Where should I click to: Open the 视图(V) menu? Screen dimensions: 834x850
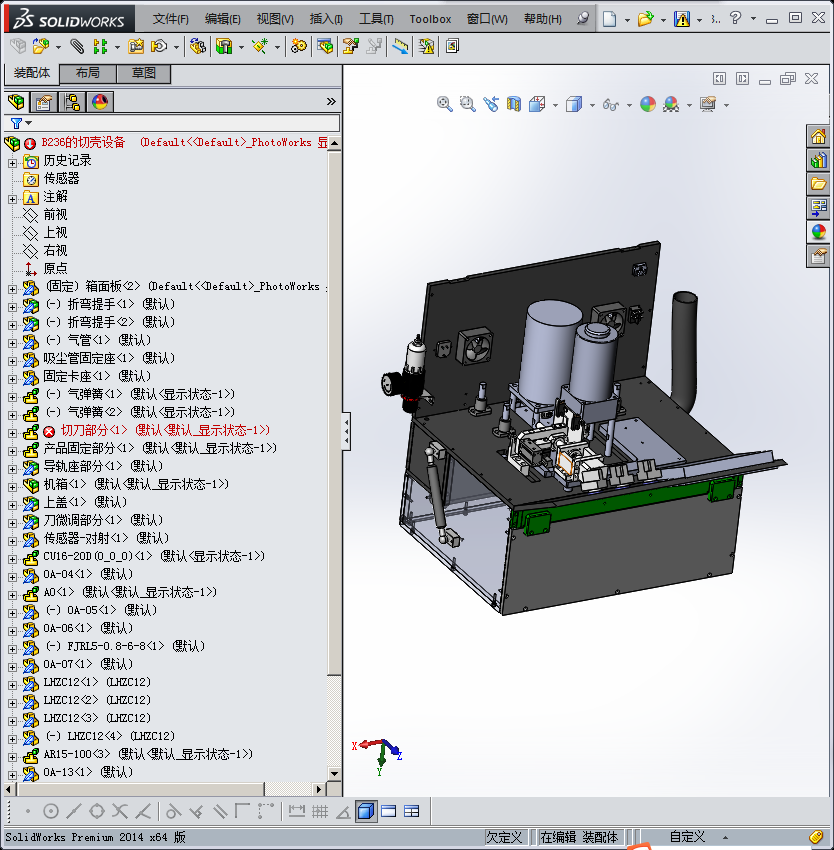[x=275, y=19]
